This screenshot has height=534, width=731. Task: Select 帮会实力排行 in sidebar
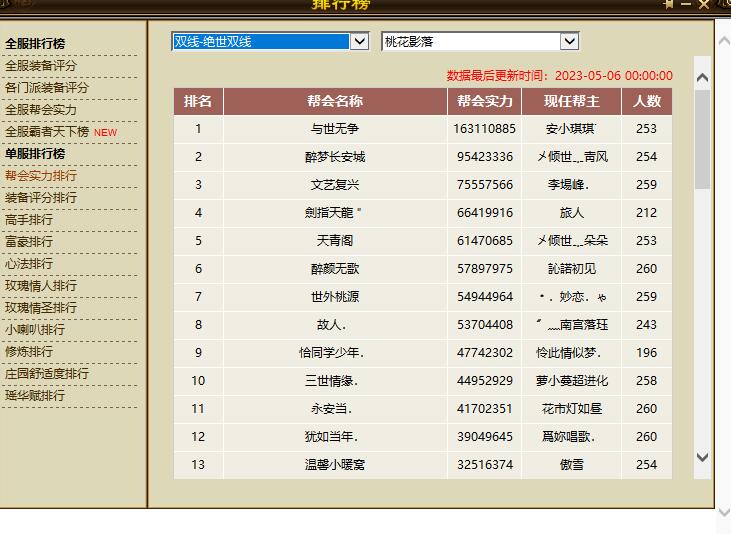point(41,176)
